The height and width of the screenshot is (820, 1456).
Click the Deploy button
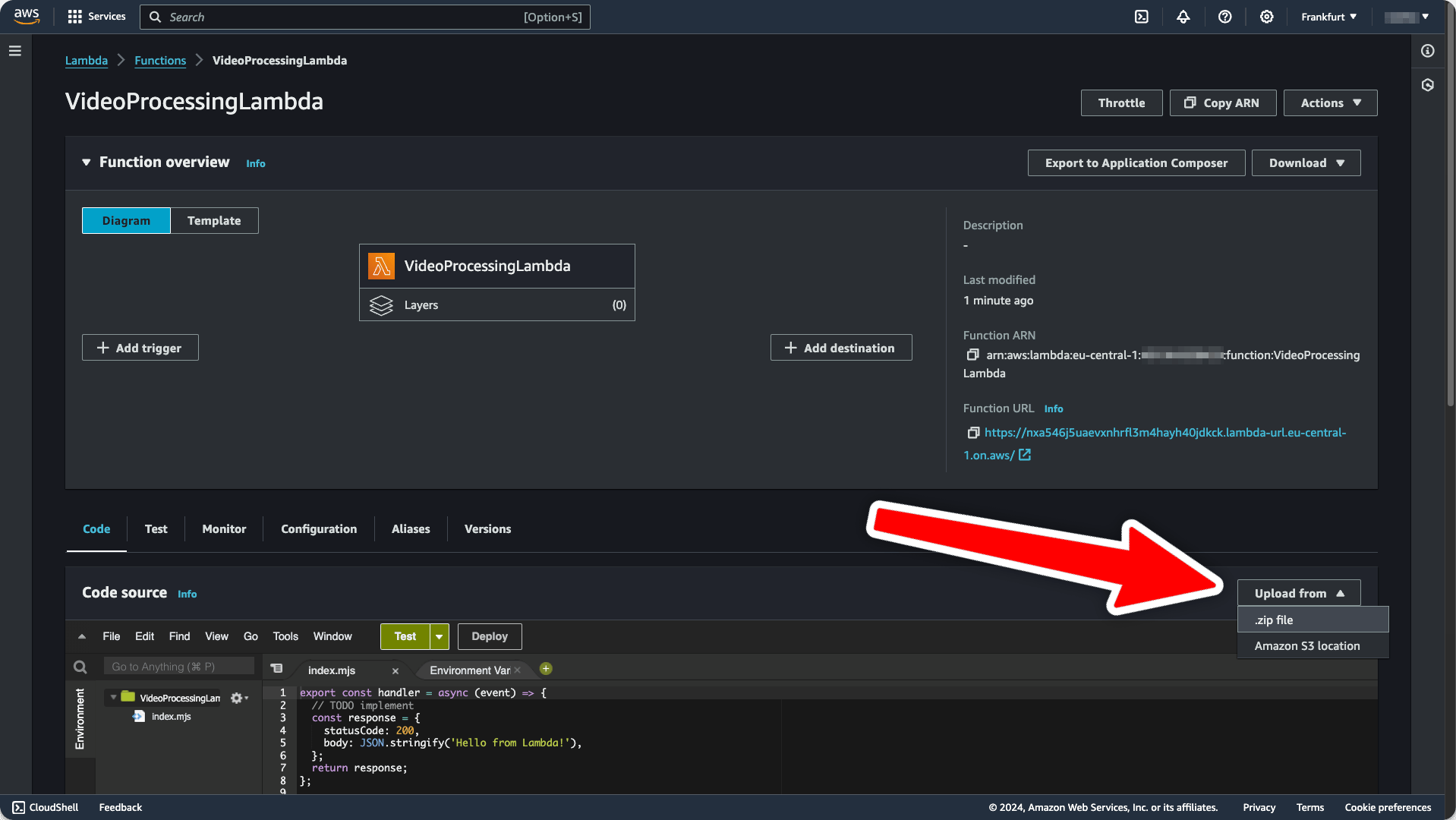(490, 637)
